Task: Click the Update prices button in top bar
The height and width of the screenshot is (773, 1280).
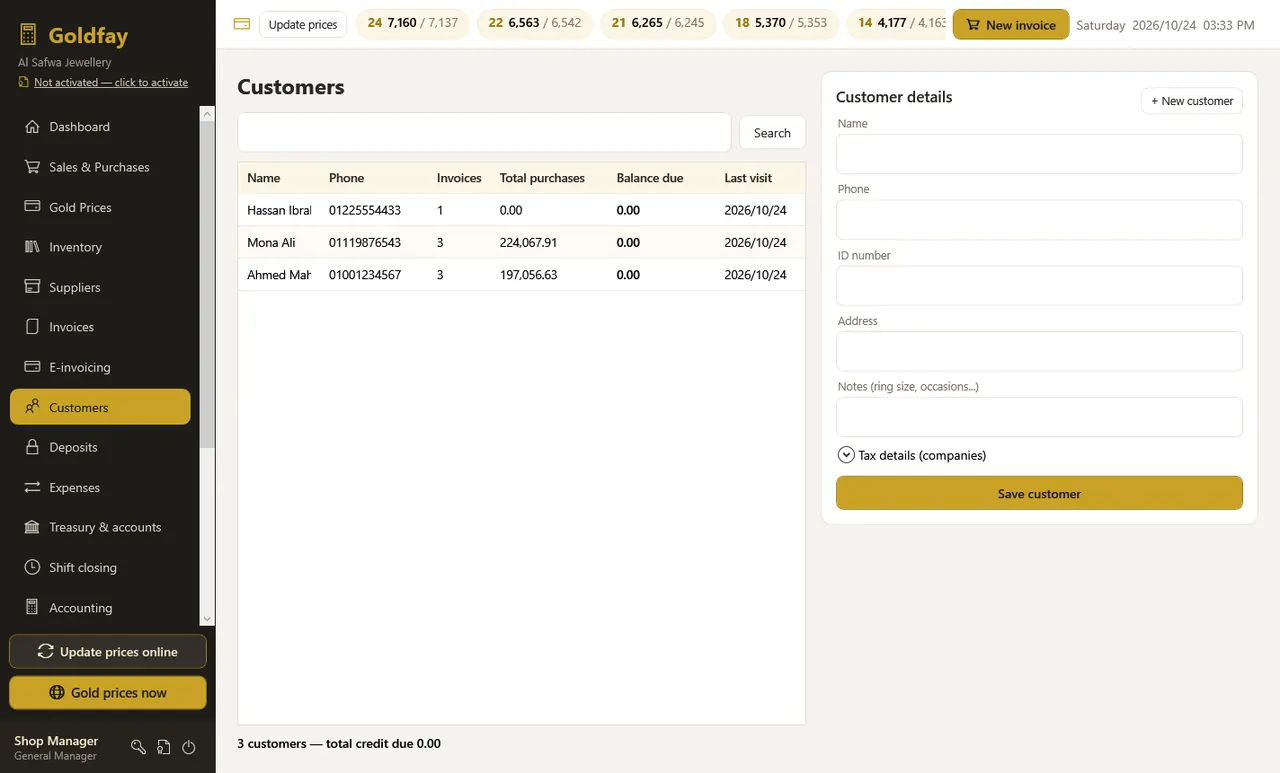Action: click(x=303, y=25)
